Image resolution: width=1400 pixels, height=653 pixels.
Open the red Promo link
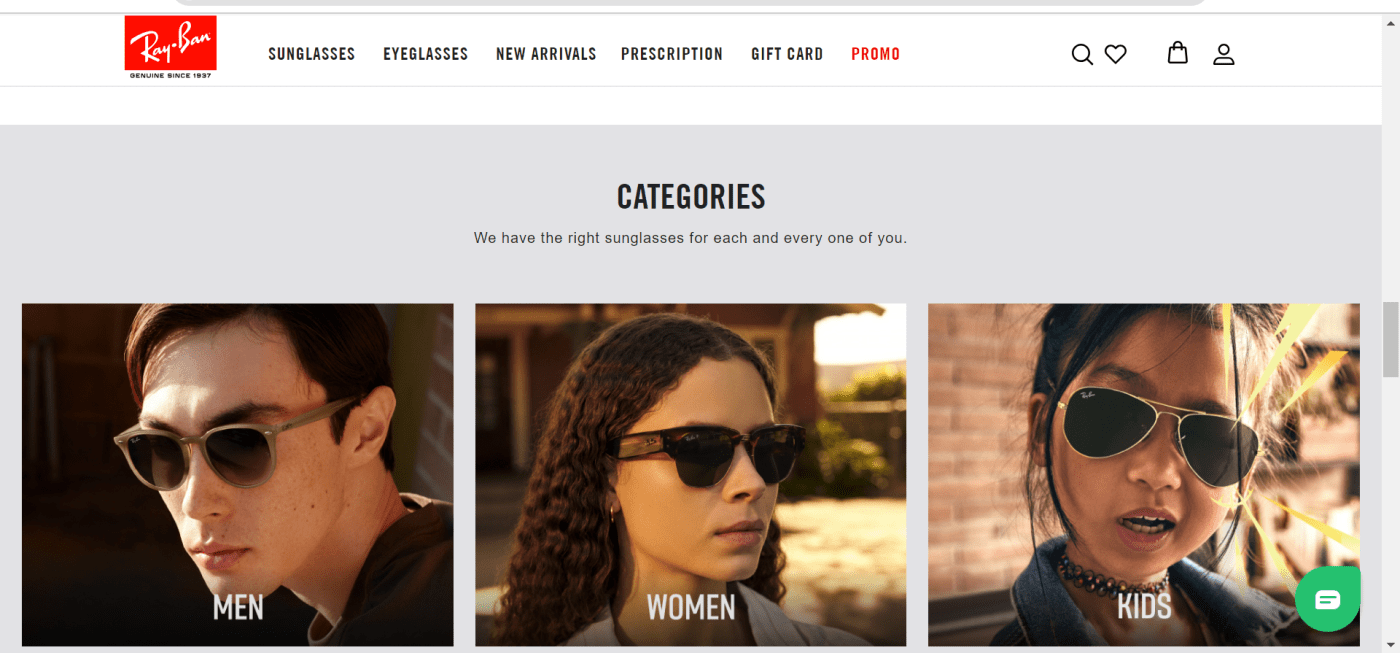coord(876,54)
